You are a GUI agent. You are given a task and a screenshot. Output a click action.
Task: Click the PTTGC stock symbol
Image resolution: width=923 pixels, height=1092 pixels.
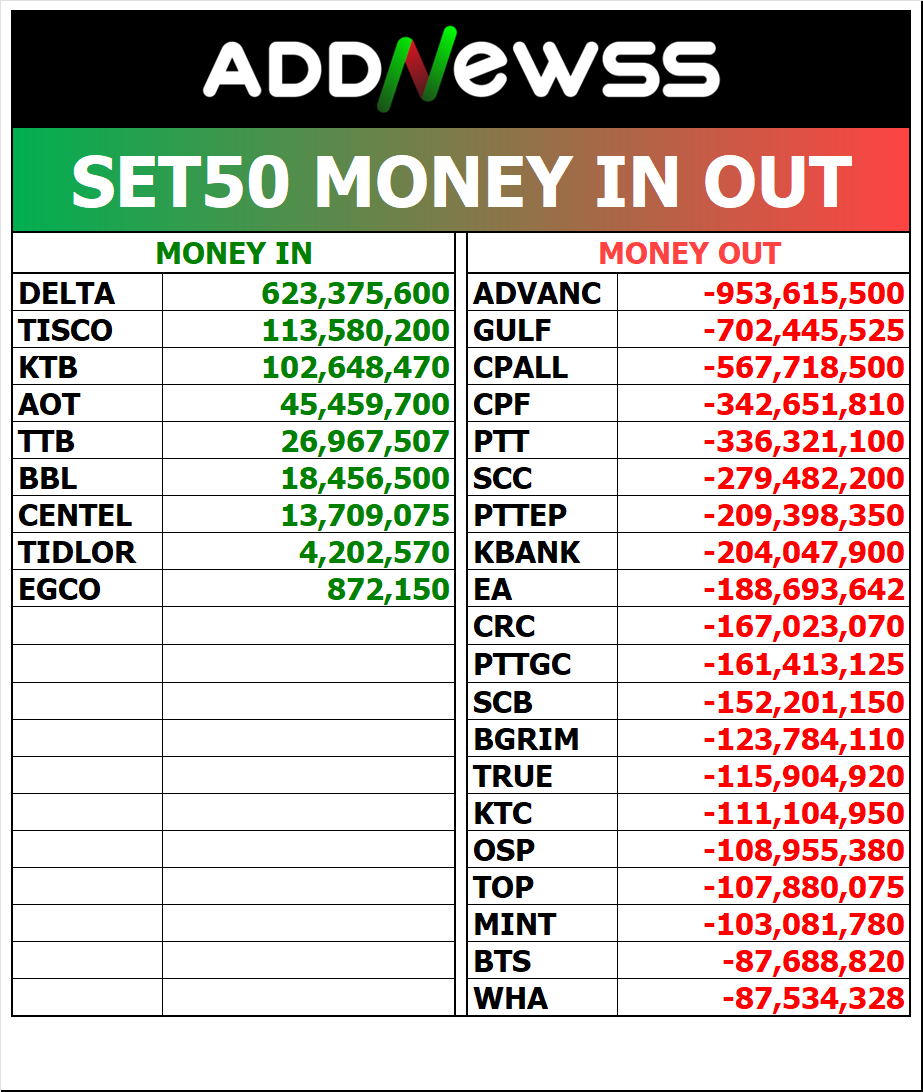[x=522, y=663]
